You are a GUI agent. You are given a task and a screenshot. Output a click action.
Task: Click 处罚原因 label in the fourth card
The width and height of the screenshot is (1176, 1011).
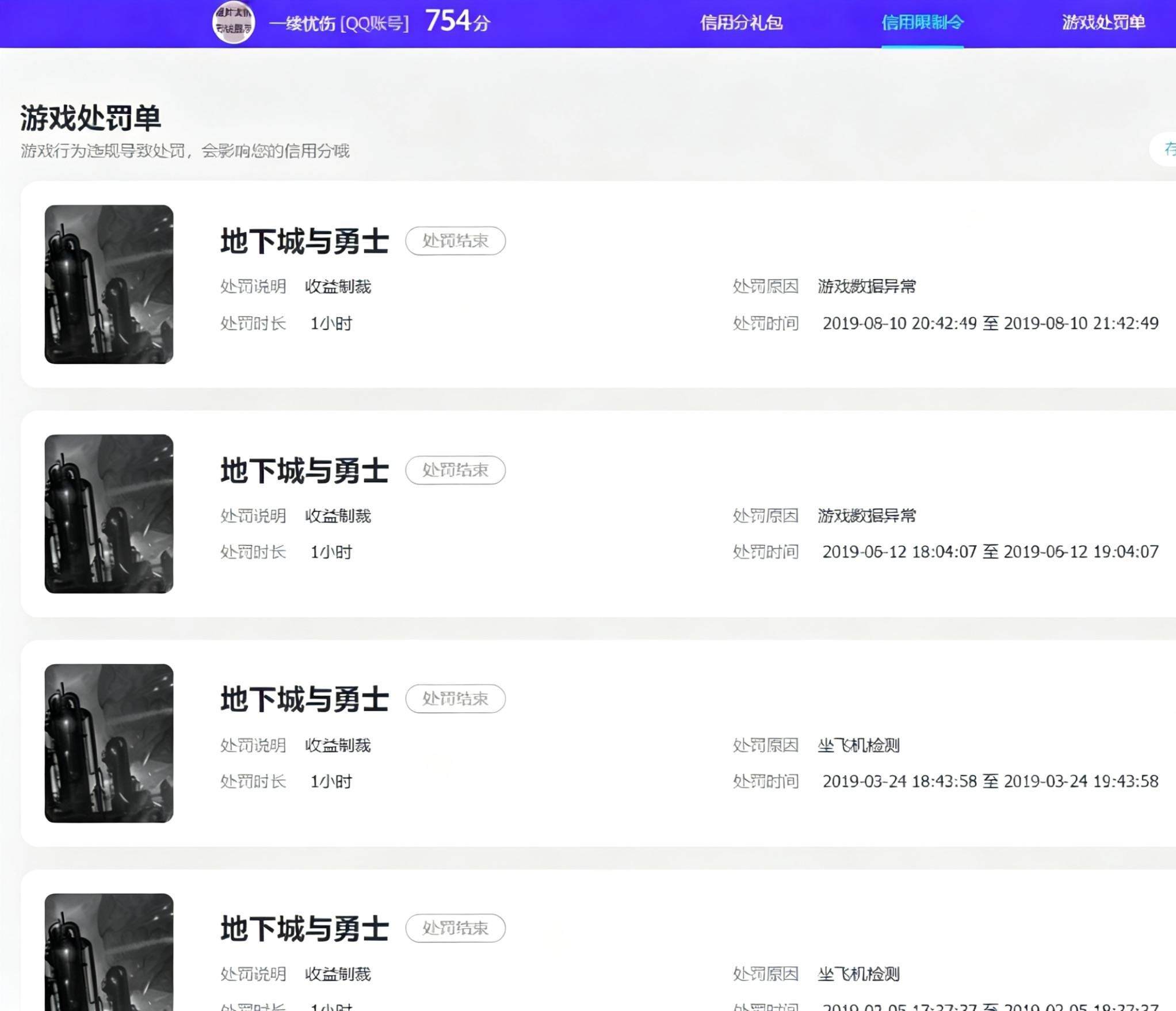click(x=766, y=974)
